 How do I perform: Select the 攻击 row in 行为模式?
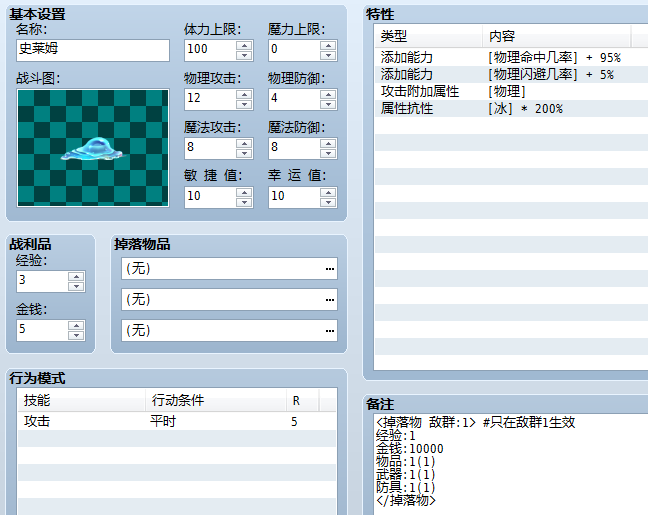[177, 421]
